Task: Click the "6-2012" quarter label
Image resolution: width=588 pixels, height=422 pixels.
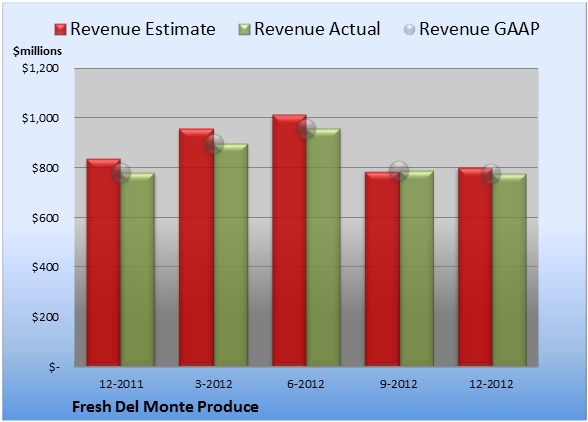Action: click(306, 384)
